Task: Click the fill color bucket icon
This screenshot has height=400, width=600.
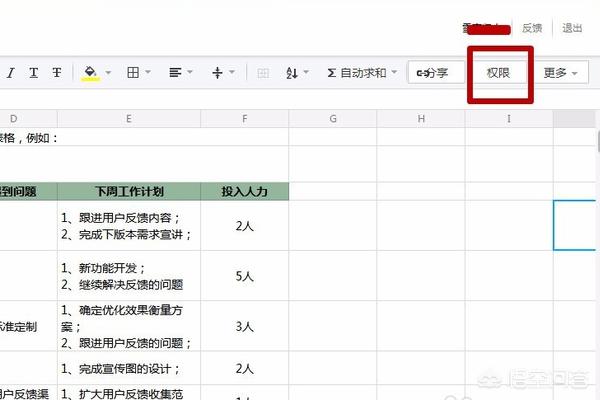Action: tap(90, 73)
